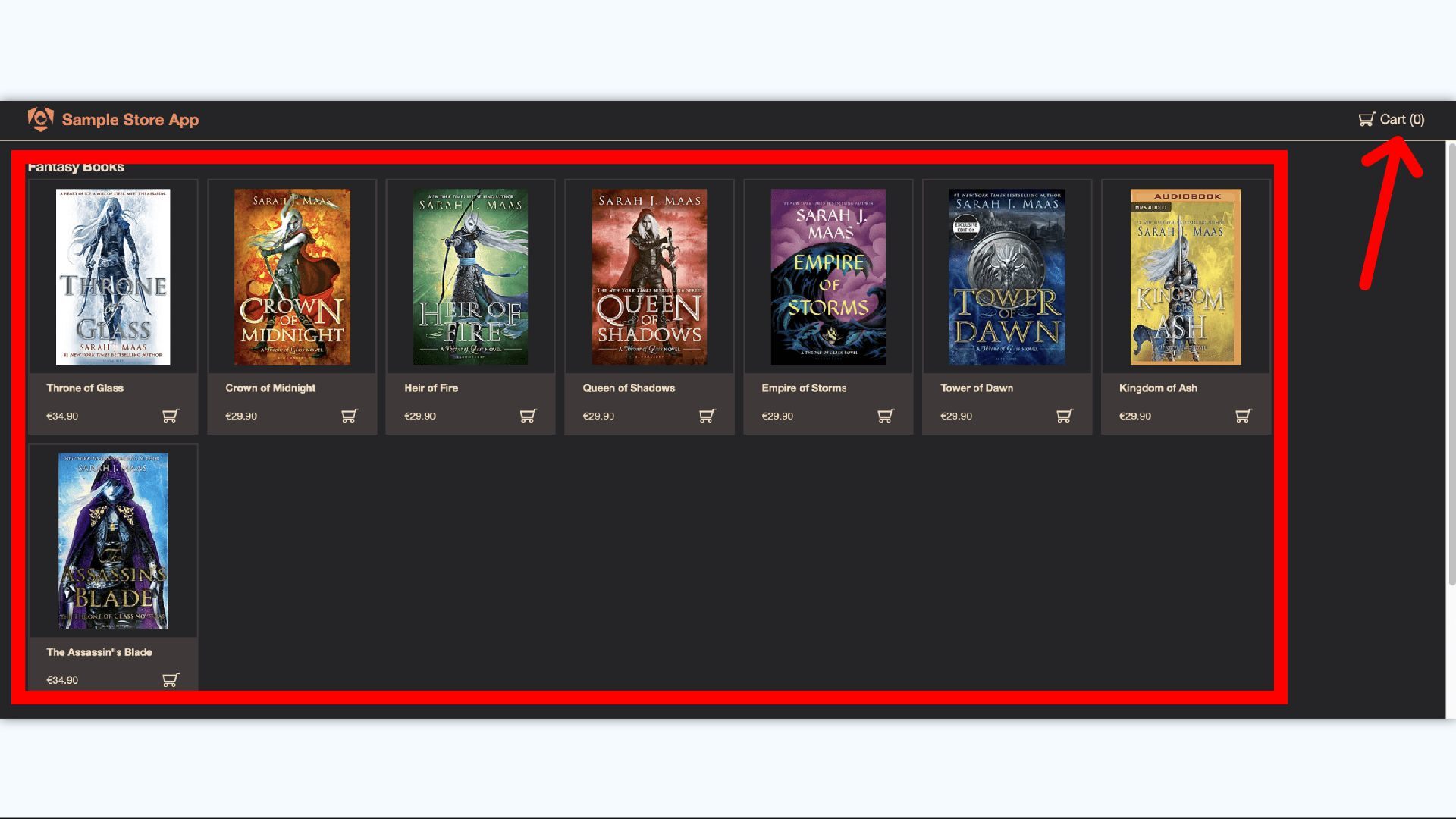
Task: Click the Tower of Dawn title text
Action: pyautogui.click(x=977, y=388)
